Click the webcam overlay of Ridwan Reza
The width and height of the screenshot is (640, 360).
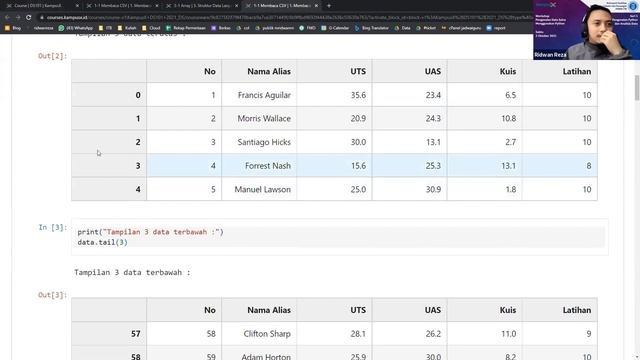[x=587, y=30]
